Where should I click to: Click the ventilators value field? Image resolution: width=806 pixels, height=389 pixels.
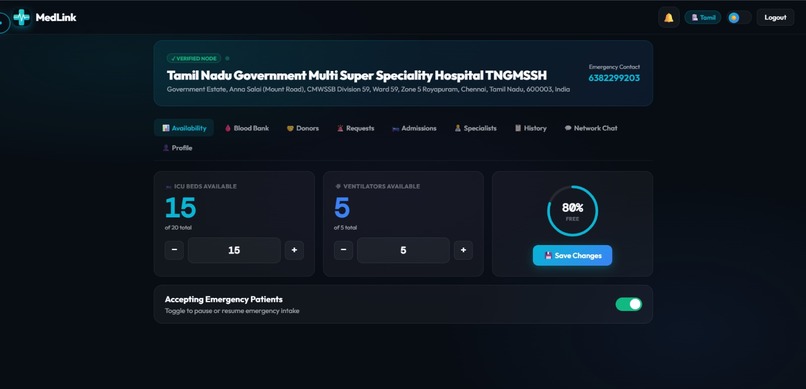404,250
